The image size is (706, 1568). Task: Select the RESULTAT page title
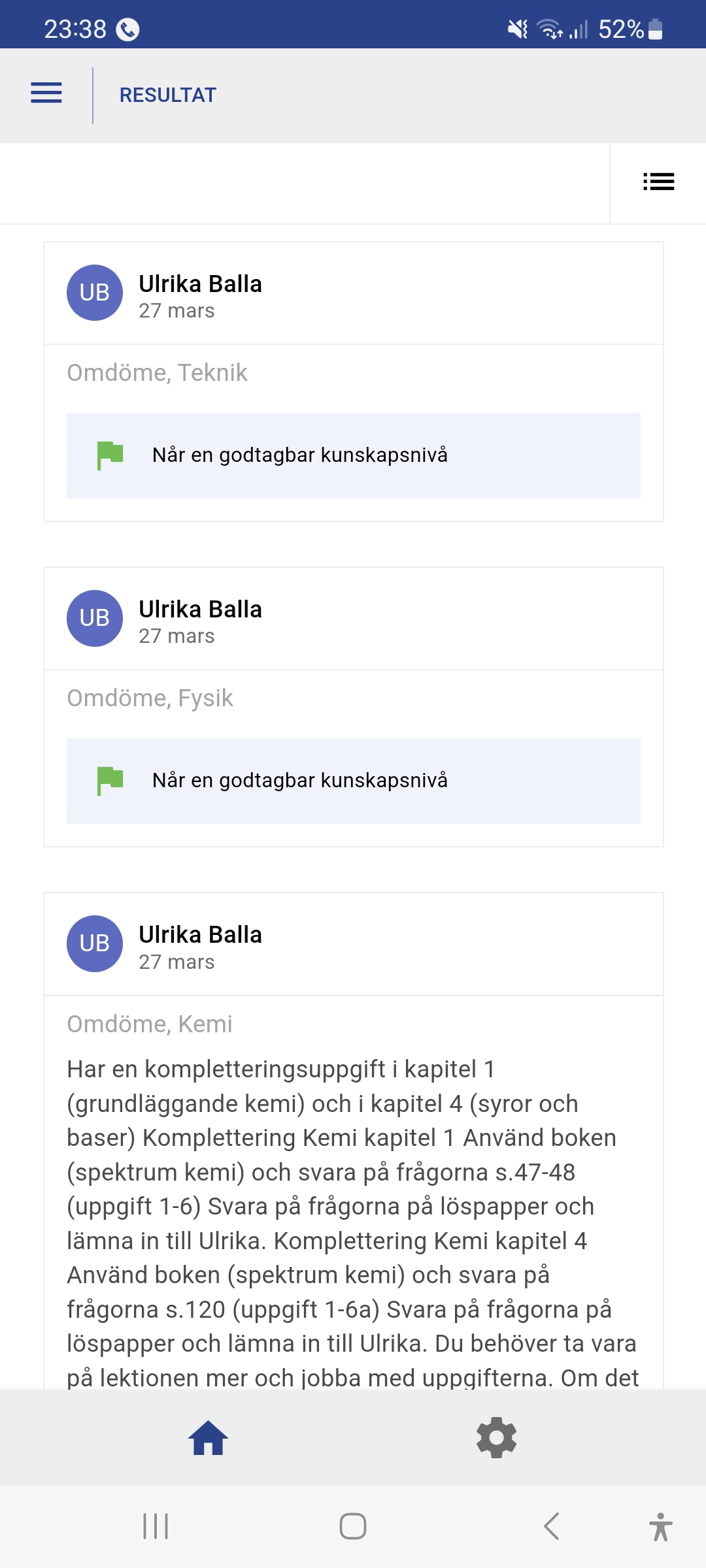pos(167,95)
